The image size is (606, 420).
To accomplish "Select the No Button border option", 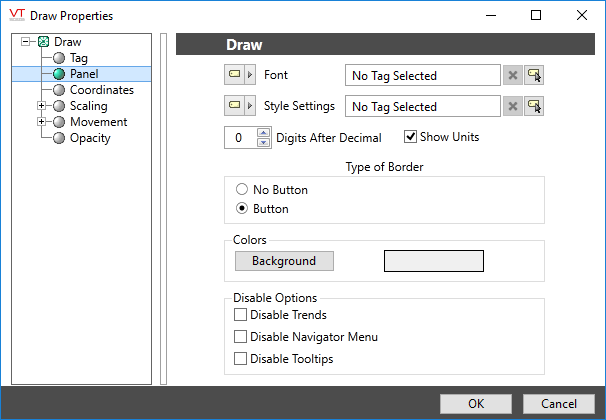I will coord(241,190).
